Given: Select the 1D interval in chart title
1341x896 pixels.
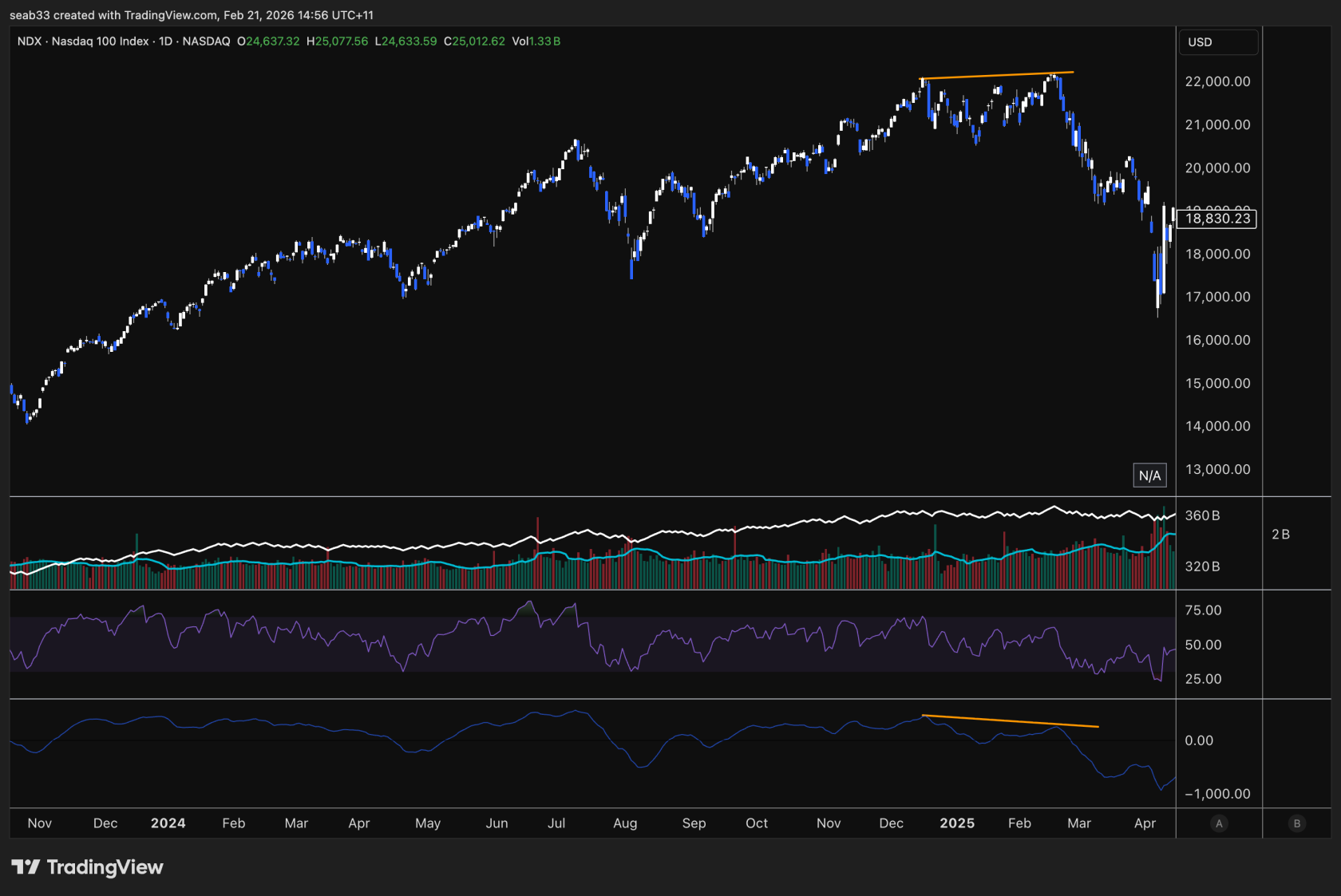Looking at the screenshot, I should point(165,41).
